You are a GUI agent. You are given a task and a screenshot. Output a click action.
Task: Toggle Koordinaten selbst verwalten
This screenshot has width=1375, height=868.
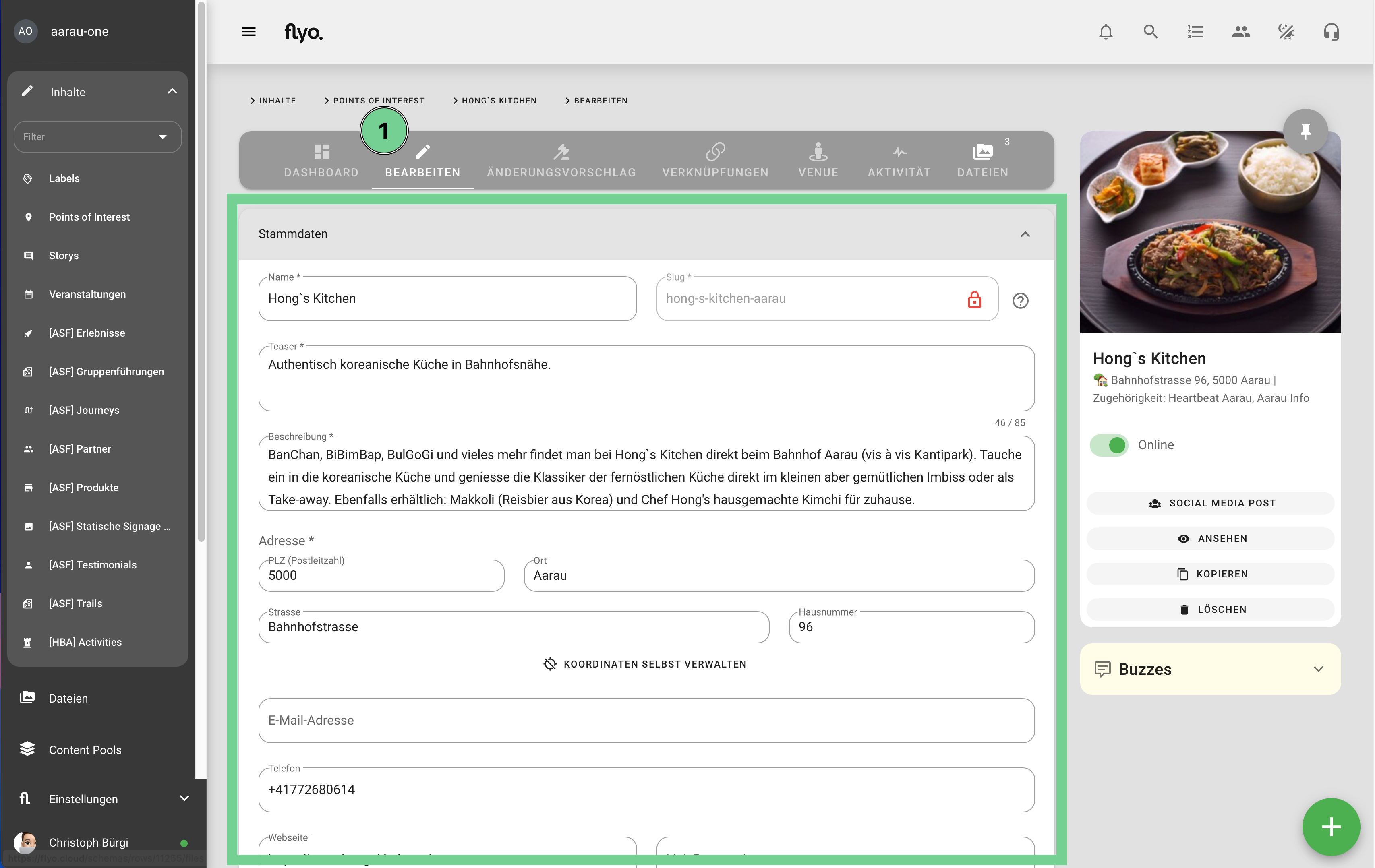click(x=645, y=664)
